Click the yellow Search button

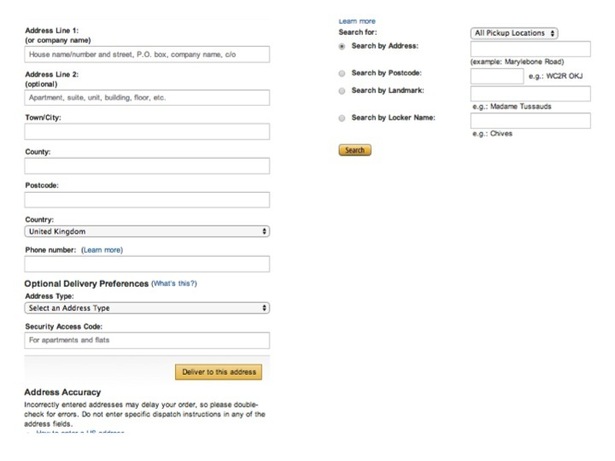point(355,150)
